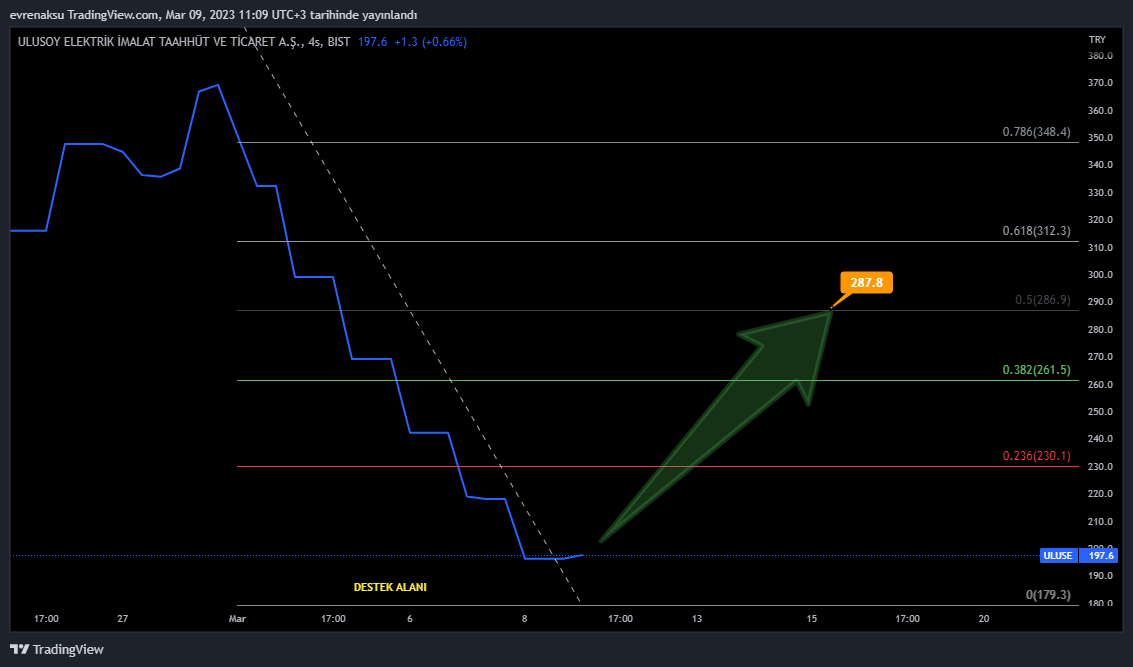Click the 240.0 price axis value
This screenshot has width=1133, height=667.
pos(1100,439)
